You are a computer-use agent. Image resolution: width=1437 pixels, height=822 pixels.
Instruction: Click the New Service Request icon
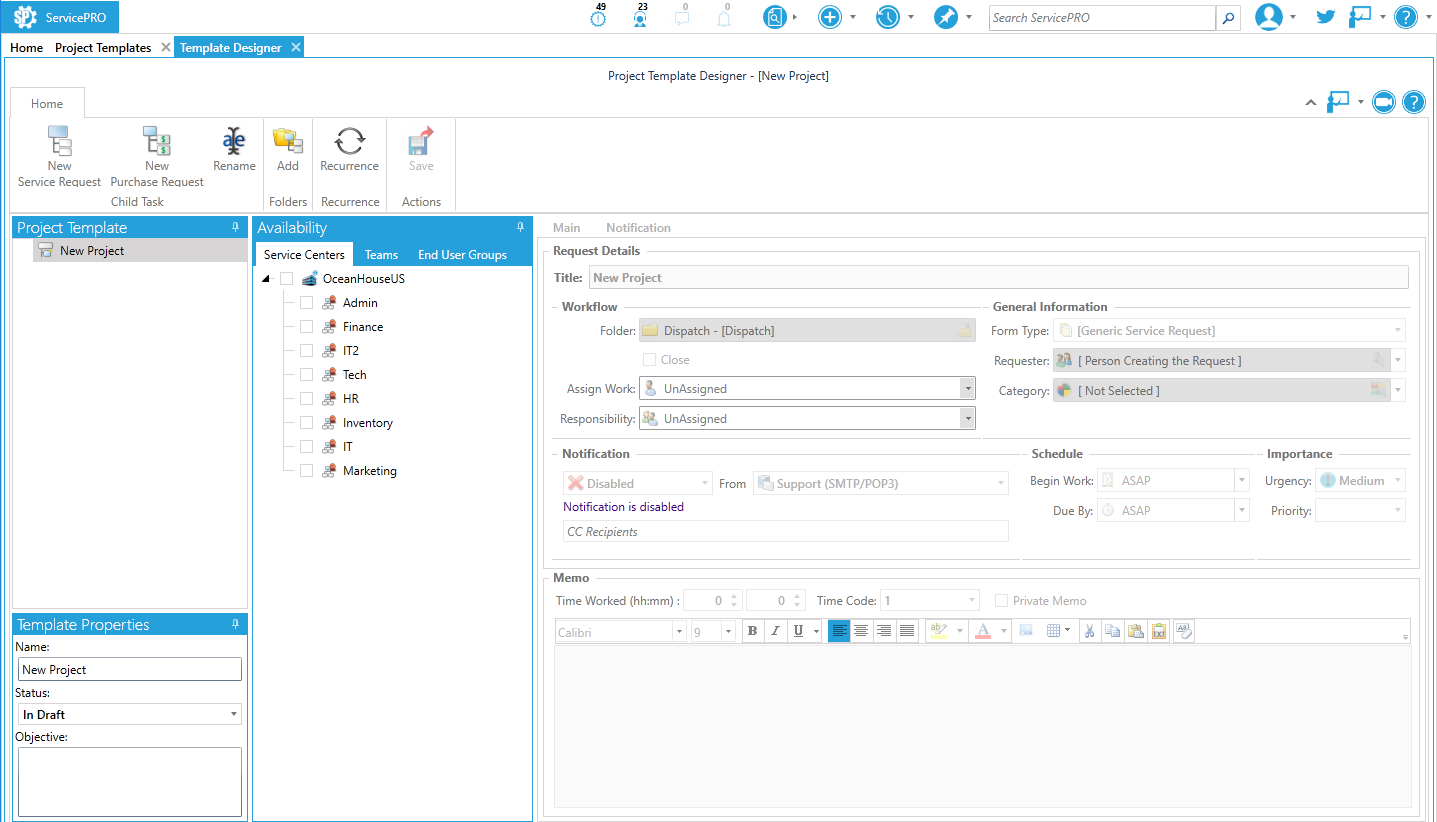(59, 141)
